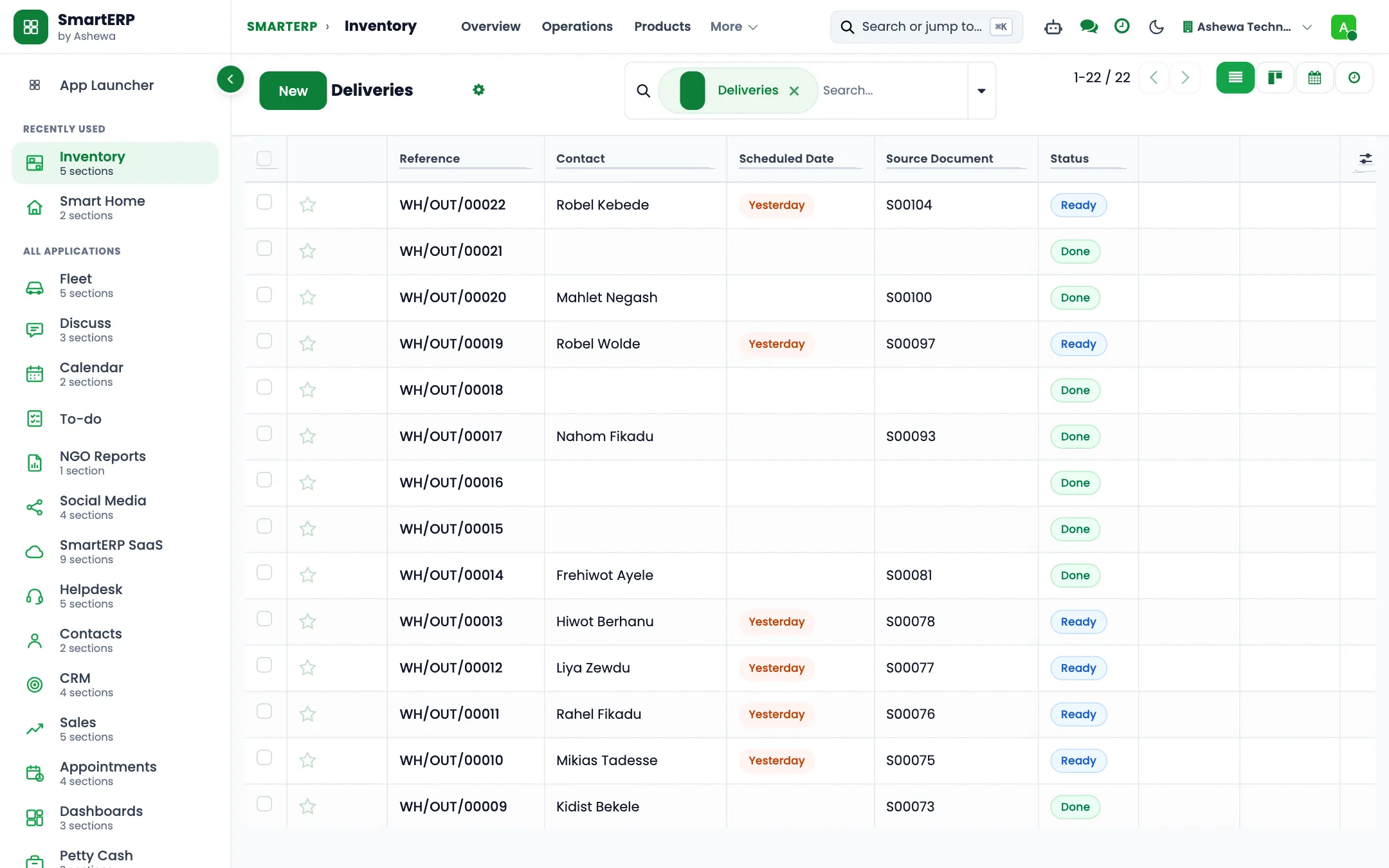Image resolution: width=1389 pixels, height=868 pixels.
Task: Switch to kanban view
Action: coord(1275,78)
